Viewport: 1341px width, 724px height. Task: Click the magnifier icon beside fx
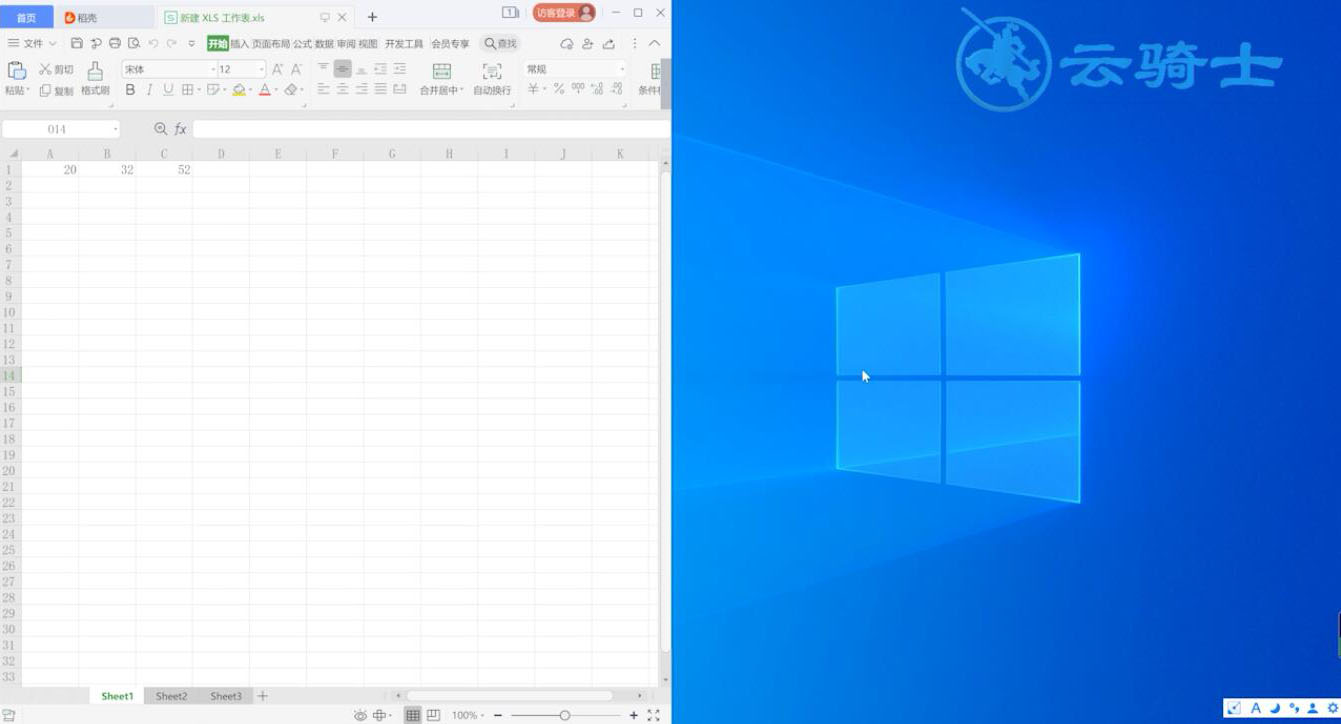160,129
